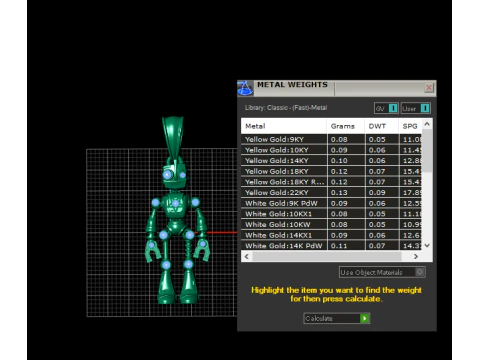This screenshot has width=480, height=360.
Task: Toggle the GV library switch
Action: click(386, 108)
